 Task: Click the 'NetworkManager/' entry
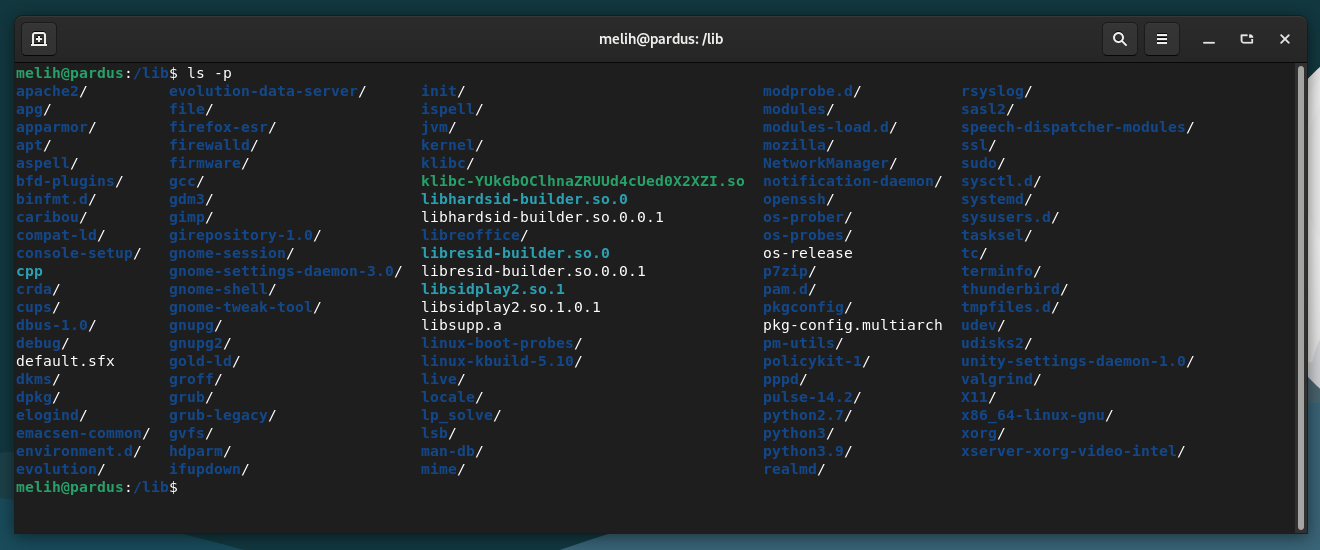(x=830, y=163)
